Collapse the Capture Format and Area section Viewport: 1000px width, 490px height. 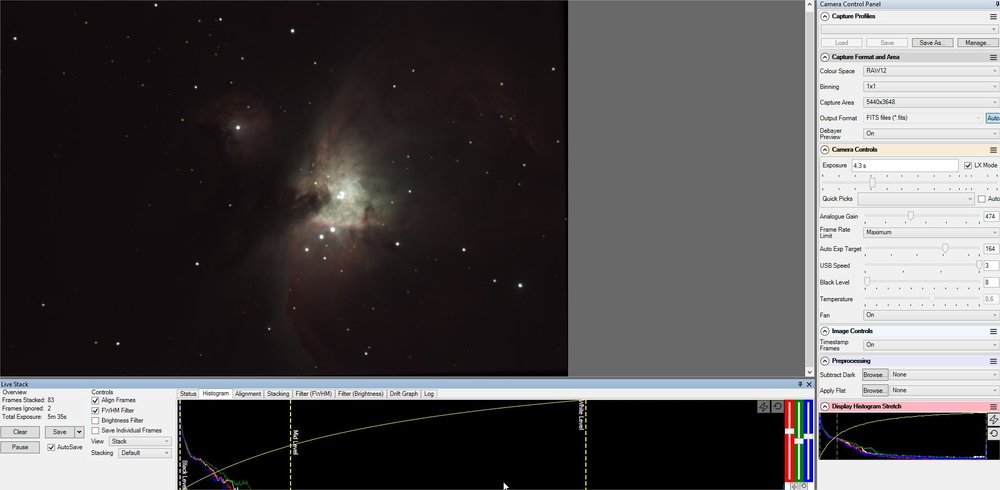[x=825, y=57]
